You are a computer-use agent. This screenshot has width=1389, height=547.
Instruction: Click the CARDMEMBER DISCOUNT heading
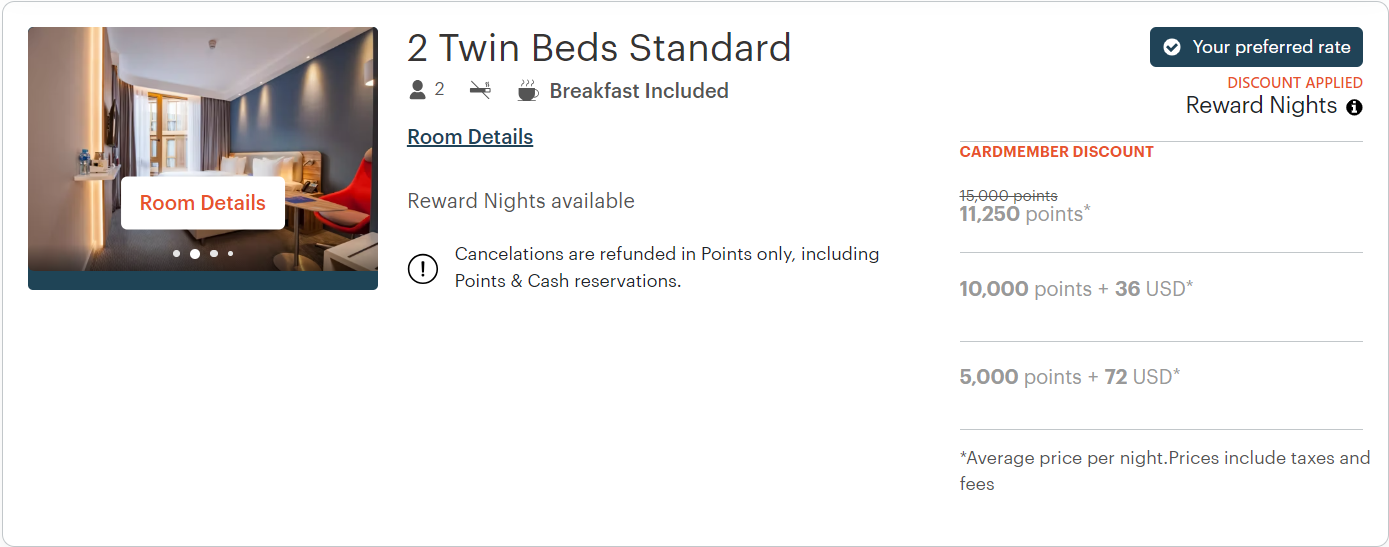tap(1056, 152)
